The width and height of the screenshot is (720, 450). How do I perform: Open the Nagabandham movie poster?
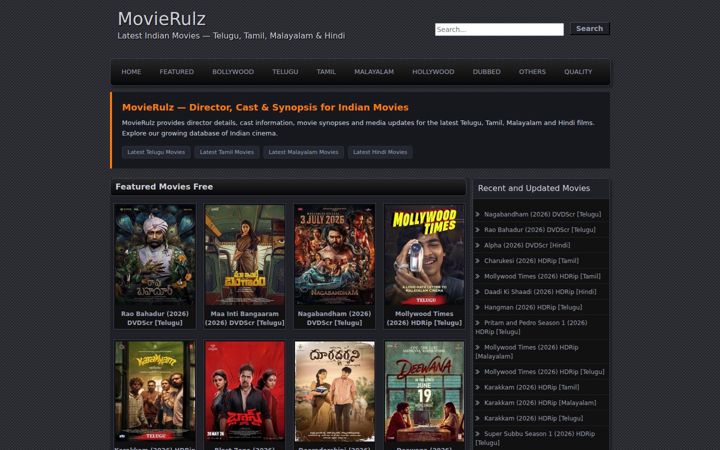335,255
